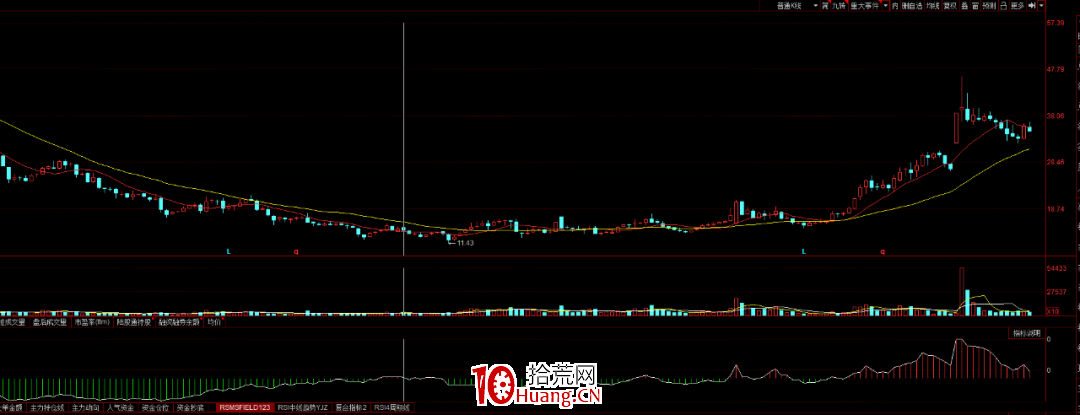Click the 38.06 price axis value
The width and height of the screenshot is (1080, 415).
[x=1055, y=116]
